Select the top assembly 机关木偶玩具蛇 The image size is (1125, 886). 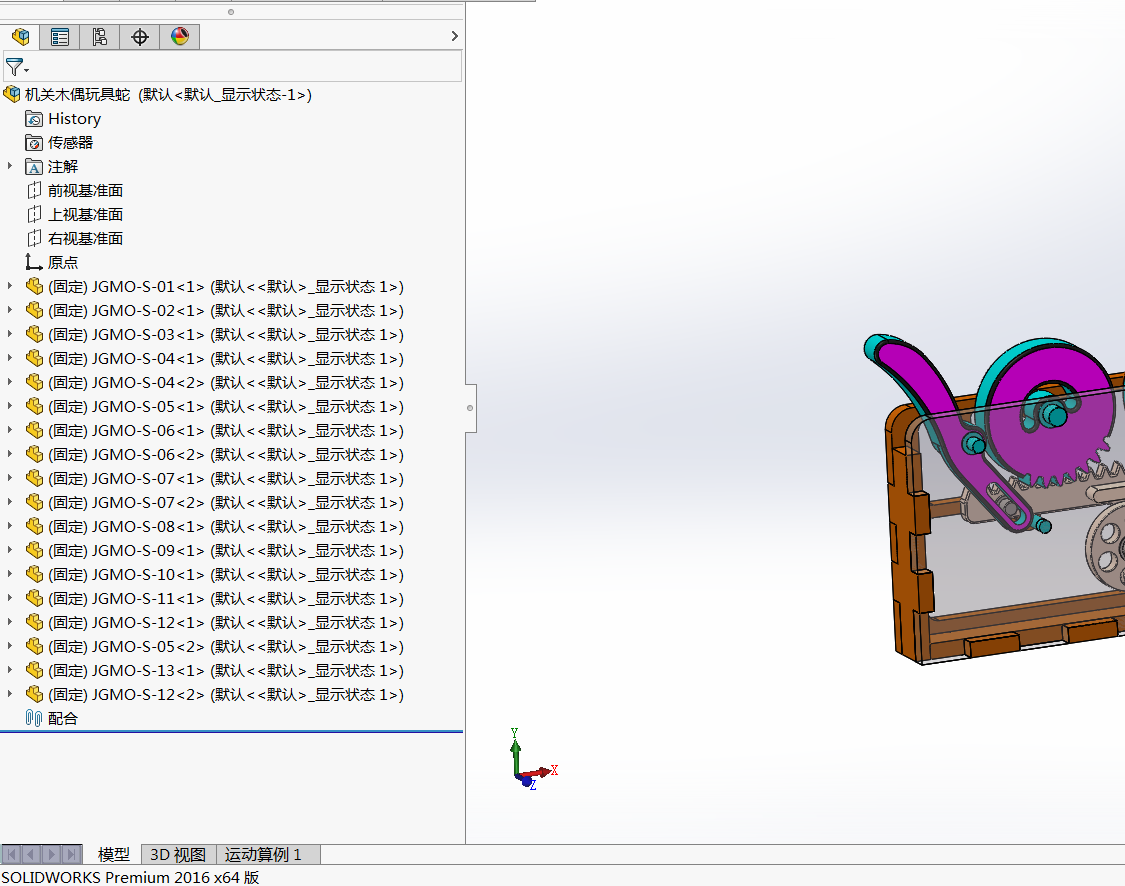click(168, 95)
